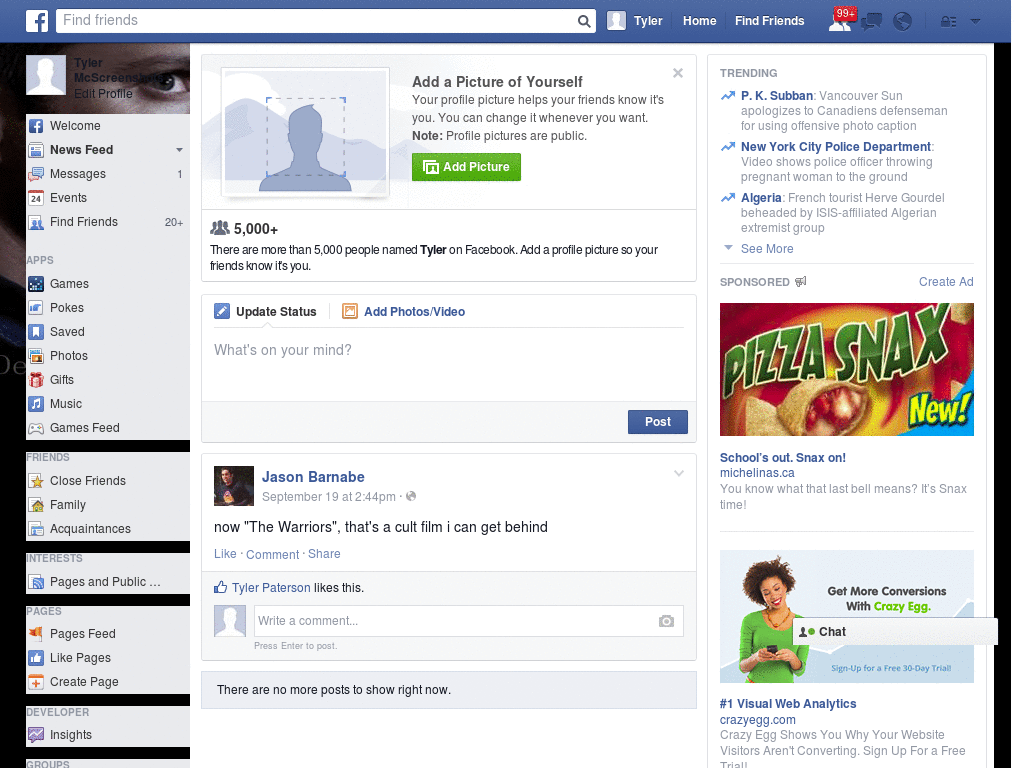Viewport: 1024px width, 768px height.
Task: Click Edit Profile under the user name
Action: pos(103,94)
